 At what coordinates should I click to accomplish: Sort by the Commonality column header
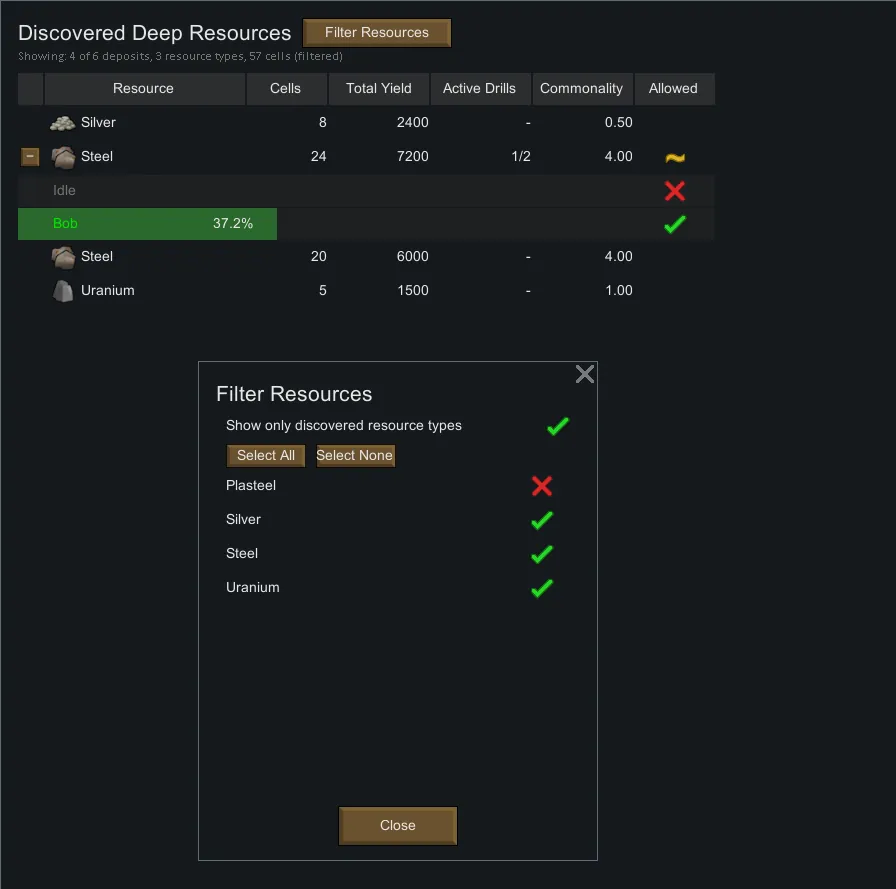coord(581,89)
